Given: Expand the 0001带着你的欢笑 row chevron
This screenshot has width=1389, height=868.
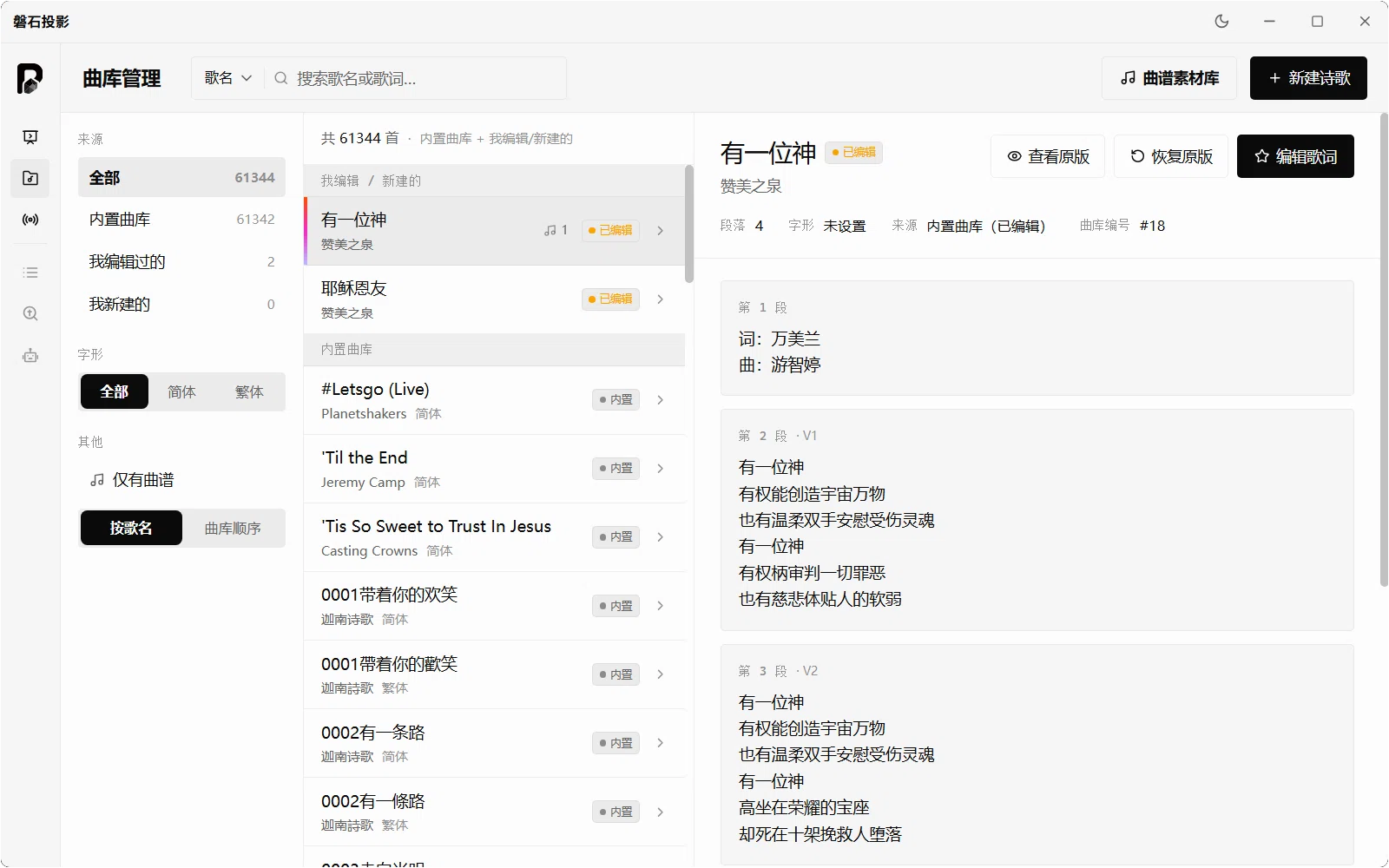Looking at the screenshot, I should point(661,605).
